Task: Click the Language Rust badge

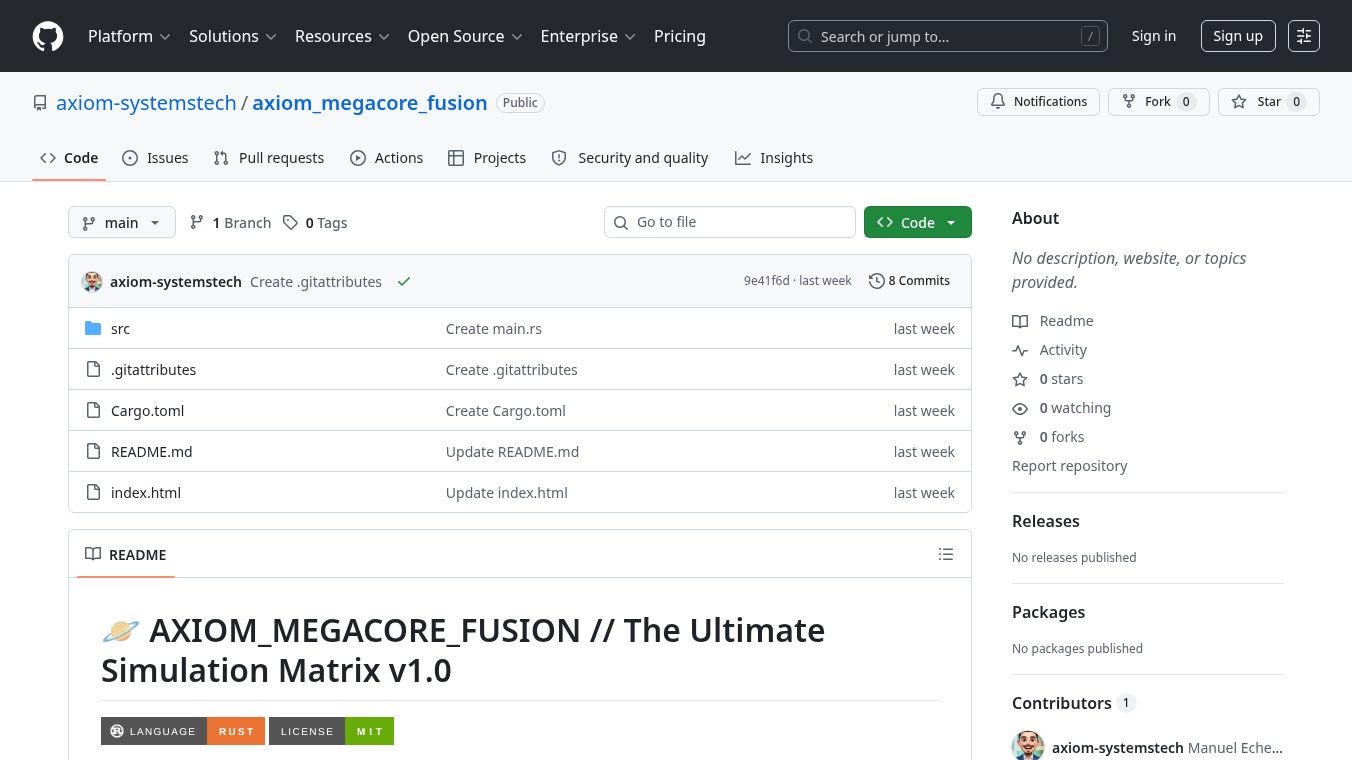Action: 183,731
